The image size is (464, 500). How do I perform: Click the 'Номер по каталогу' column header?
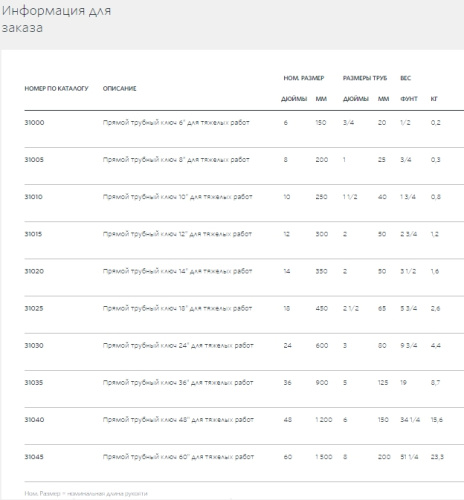click(56, 88)
